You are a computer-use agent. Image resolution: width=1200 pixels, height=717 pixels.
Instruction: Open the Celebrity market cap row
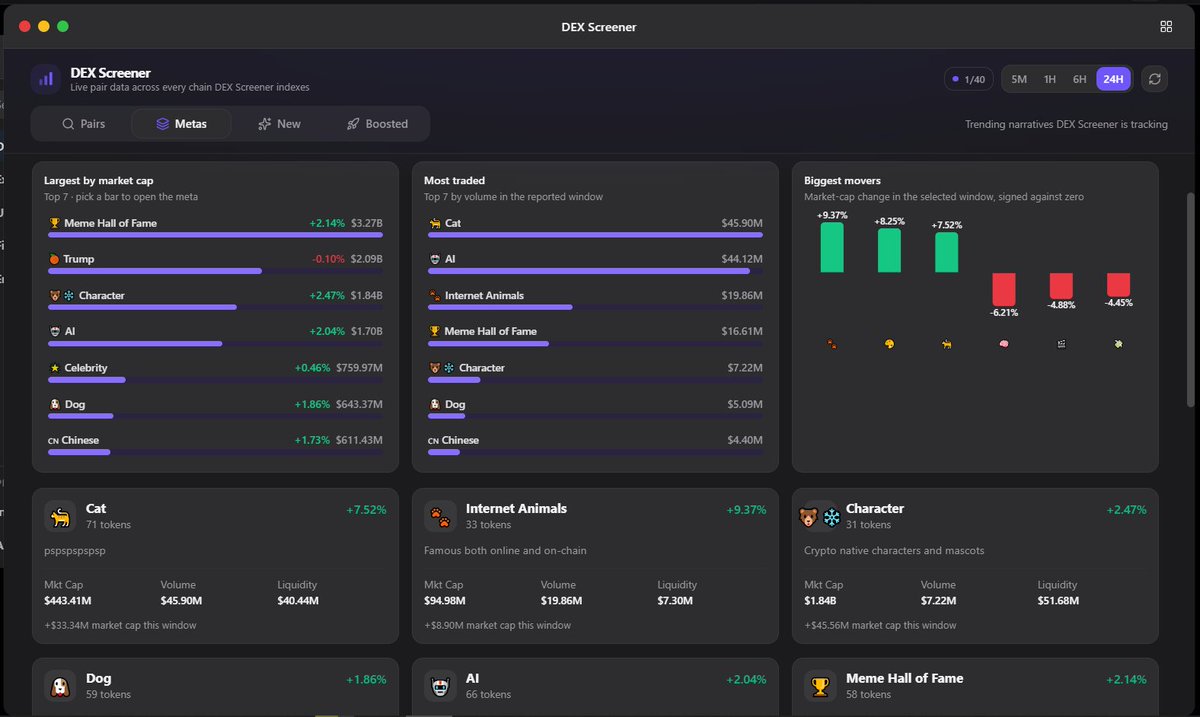[215, 372]
